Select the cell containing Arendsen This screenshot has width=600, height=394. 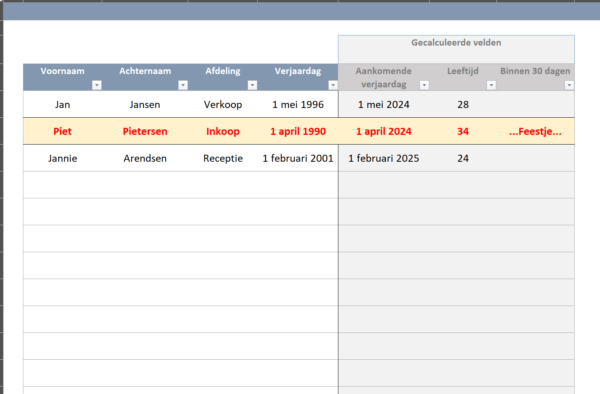pos(145,158)
